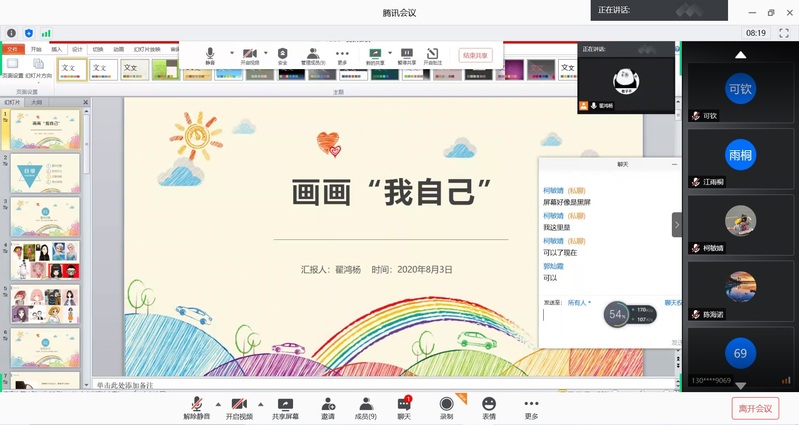The width and height of the screenshot is (799, 425).
Task: Select the second slide thumbnail 目录
Action: 45,172
